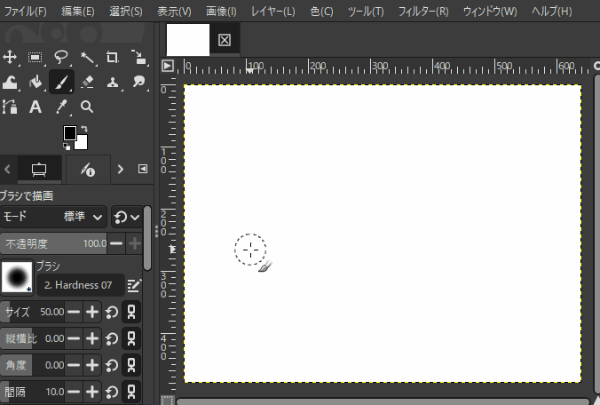Open the dock tab configuration menu

(x=143, y=169)
